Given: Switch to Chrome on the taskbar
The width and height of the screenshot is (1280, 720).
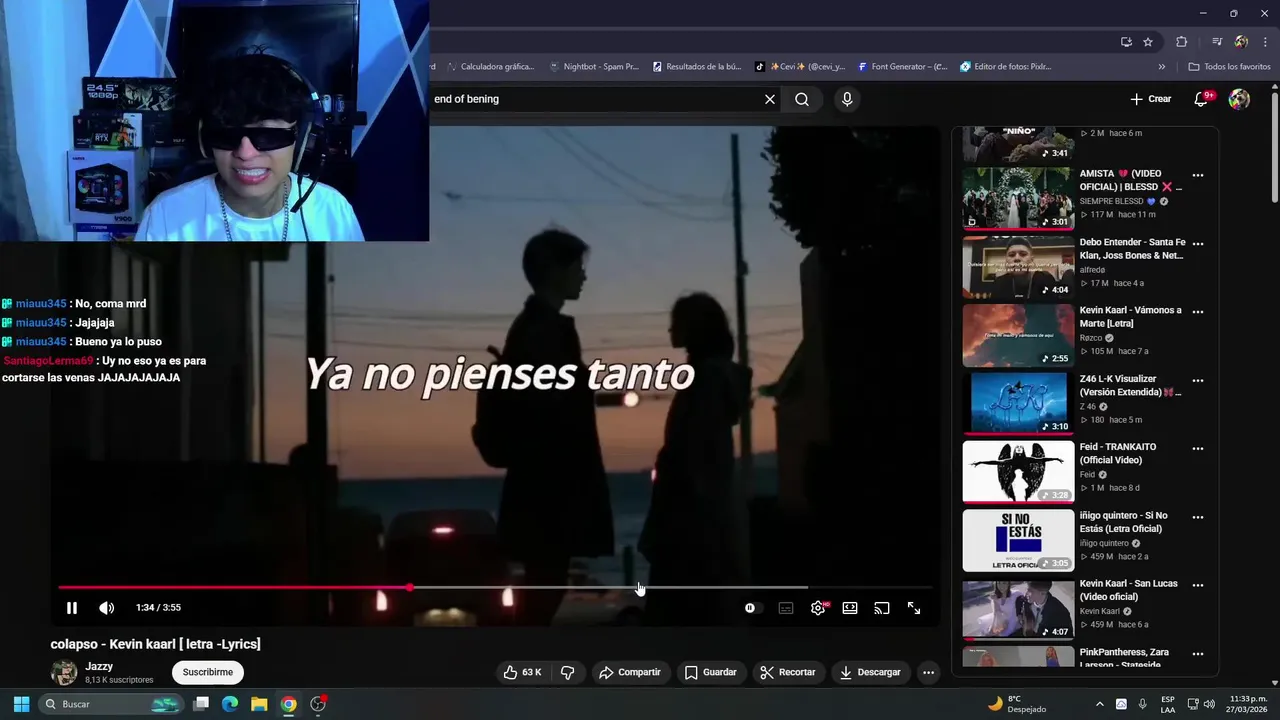Looking at the screenshot, I should tap(288, 704).
